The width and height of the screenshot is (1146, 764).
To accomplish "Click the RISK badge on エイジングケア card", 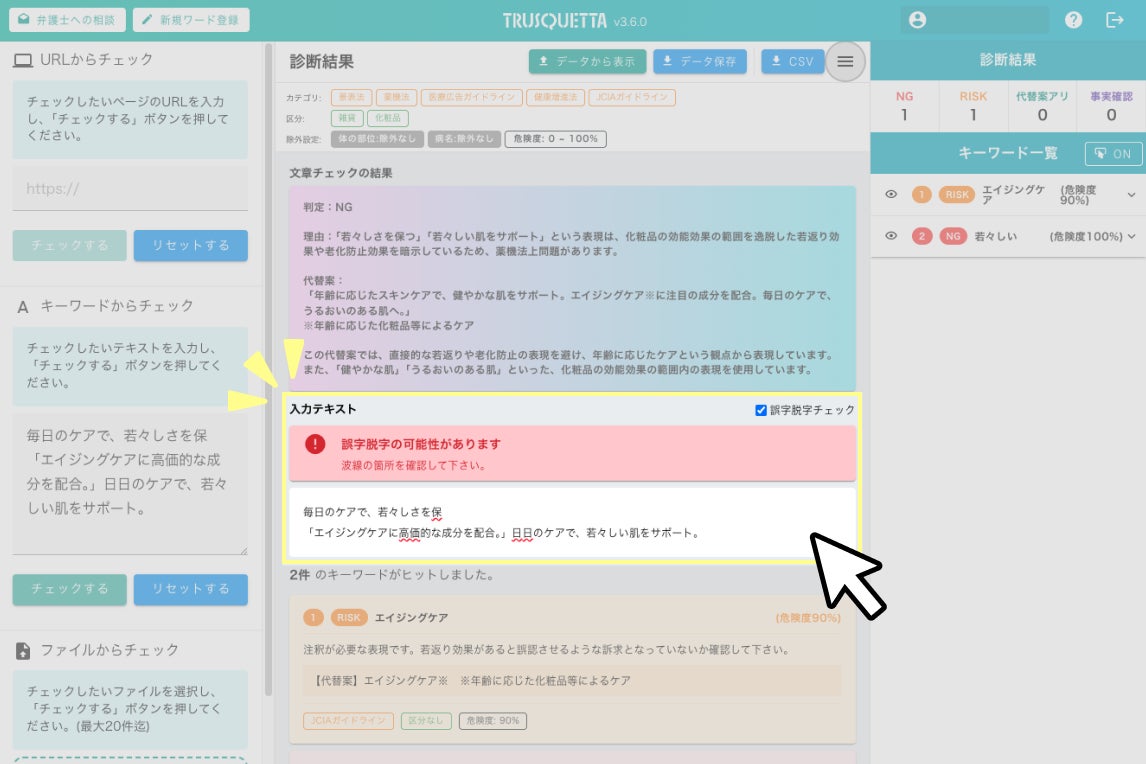I will point(349,618).
